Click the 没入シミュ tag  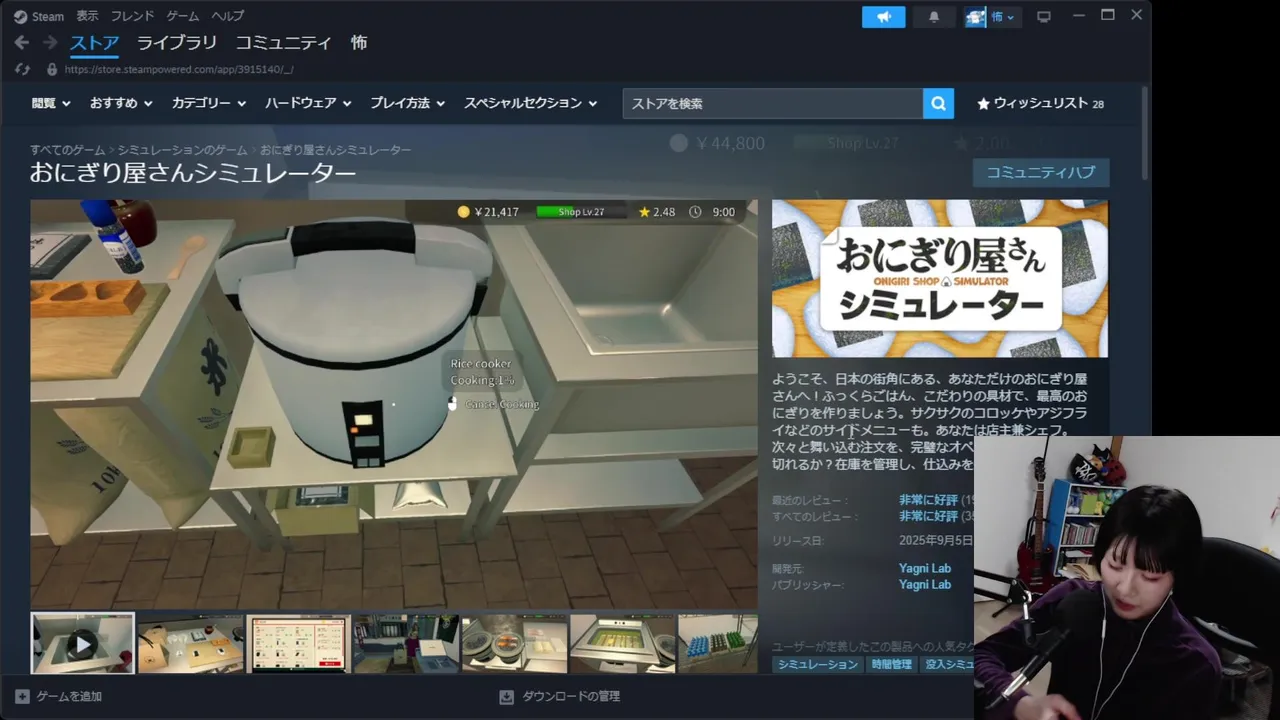point(947,665)
